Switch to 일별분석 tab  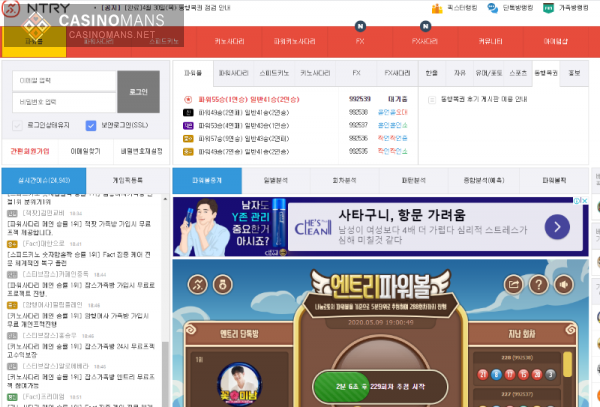coord(276,181)
